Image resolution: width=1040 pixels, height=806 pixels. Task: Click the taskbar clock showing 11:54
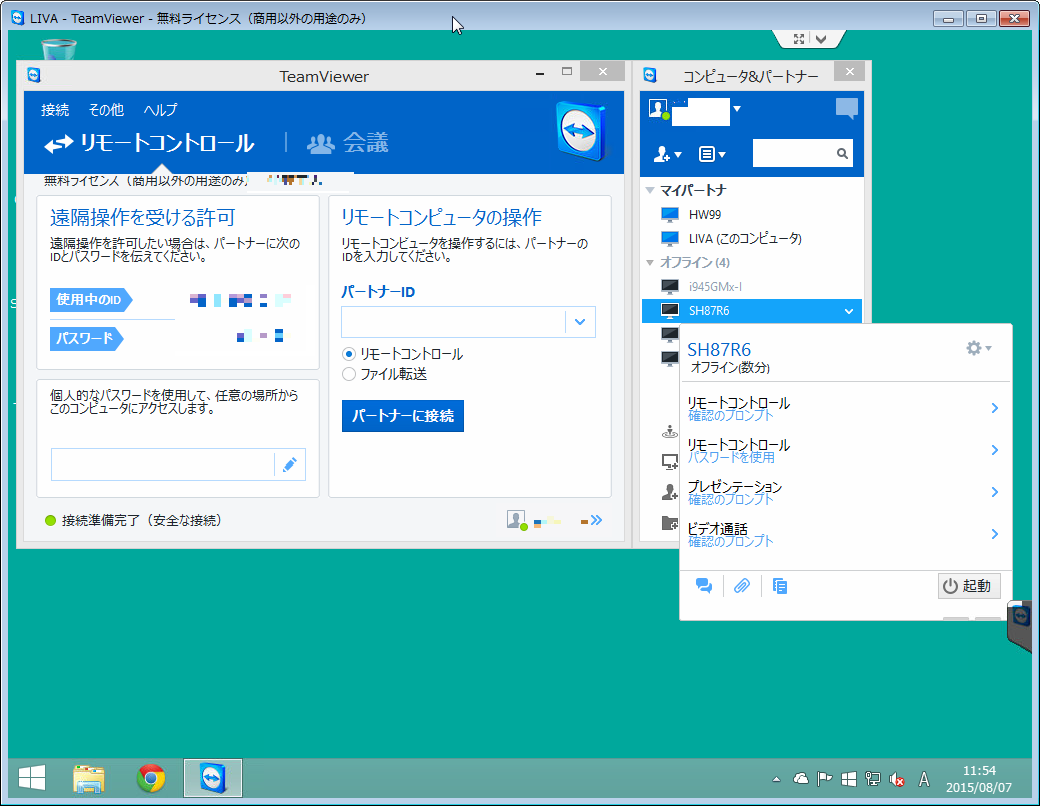(x=979, y=779)
